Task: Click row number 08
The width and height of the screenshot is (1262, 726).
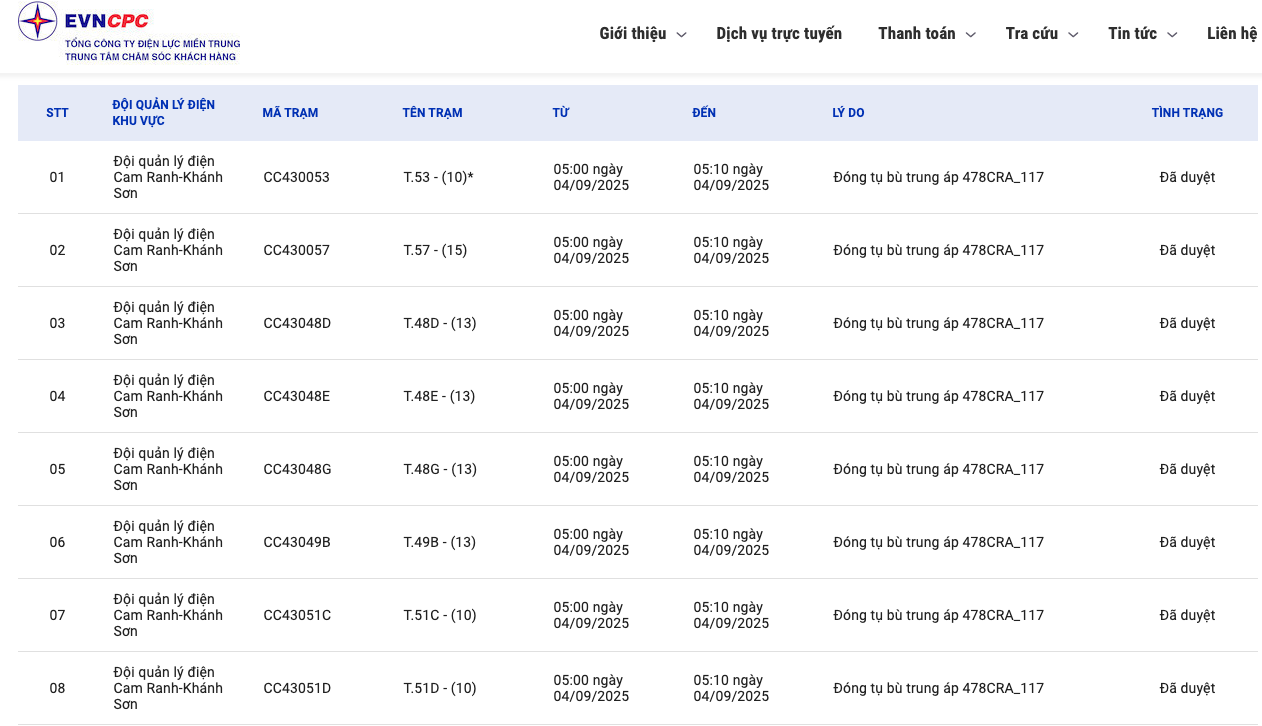Action: click(x=57, y=688)
